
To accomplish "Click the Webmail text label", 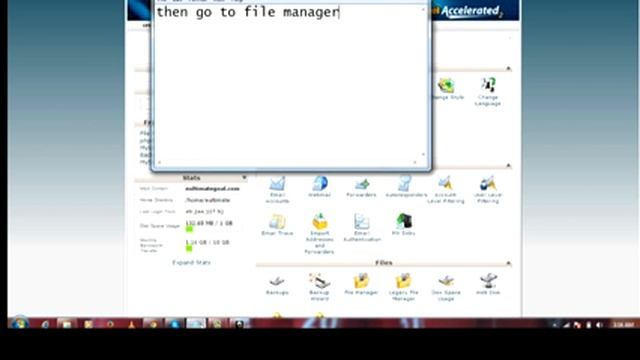I will [320, 195].
